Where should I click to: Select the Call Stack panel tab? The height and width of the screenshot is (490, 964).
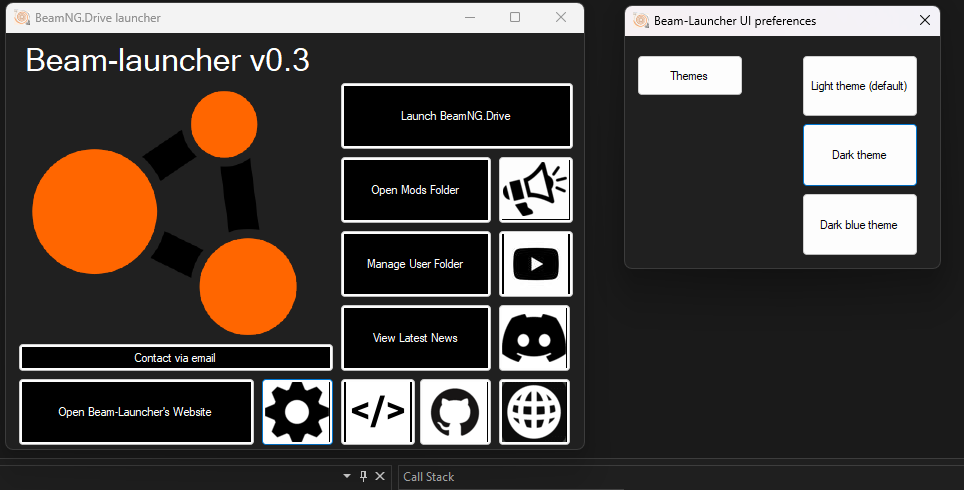tap(429, 476)
